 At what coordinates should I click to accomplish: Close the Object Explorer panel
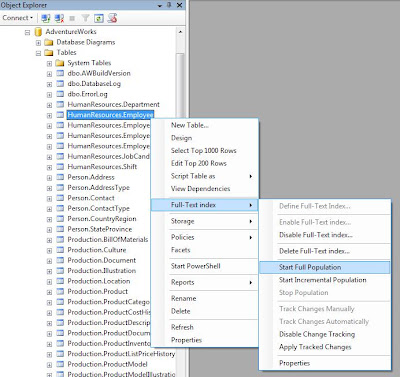[x=179, y=5]
